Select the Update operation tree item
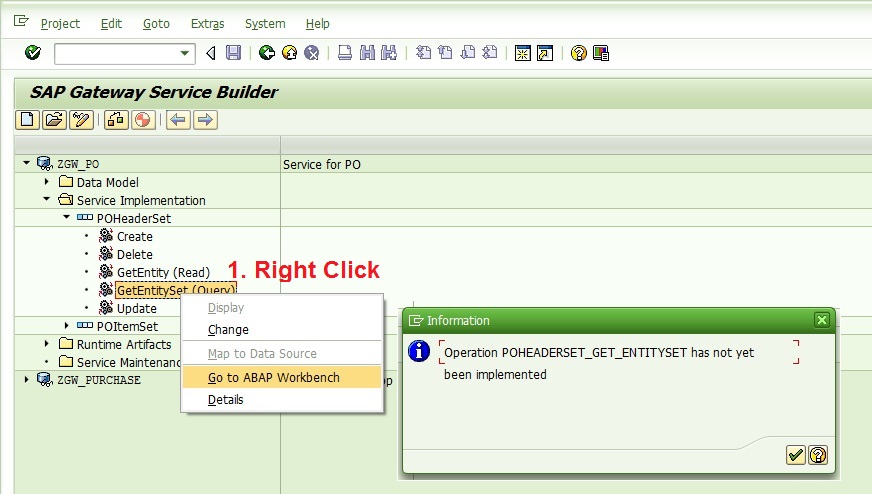 [137, 308]
